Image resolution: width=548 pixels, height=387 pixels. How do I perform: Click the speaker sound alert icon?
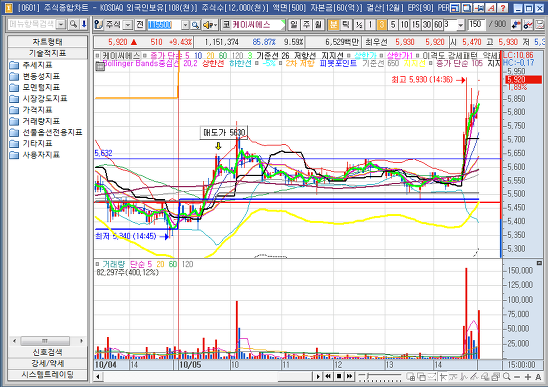[210, 25]
